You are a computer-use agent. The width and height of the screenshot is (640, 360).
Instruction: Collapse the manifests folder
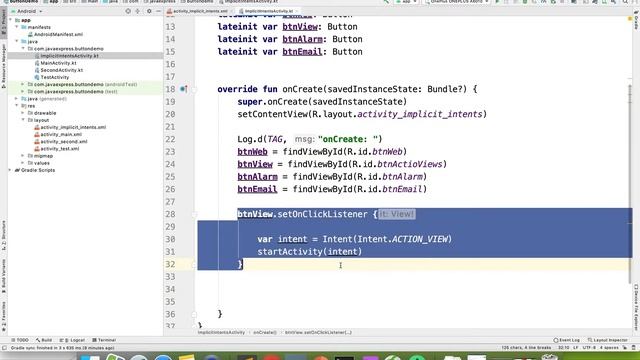tap(17, 27)
